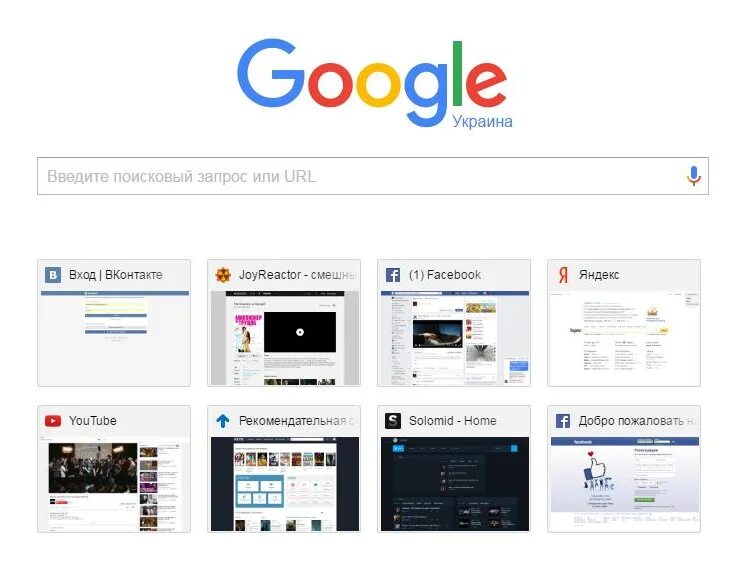739x567 pixels.
Task: Open the Facebook welcome page preview
Action: click(x=624, y=484)
